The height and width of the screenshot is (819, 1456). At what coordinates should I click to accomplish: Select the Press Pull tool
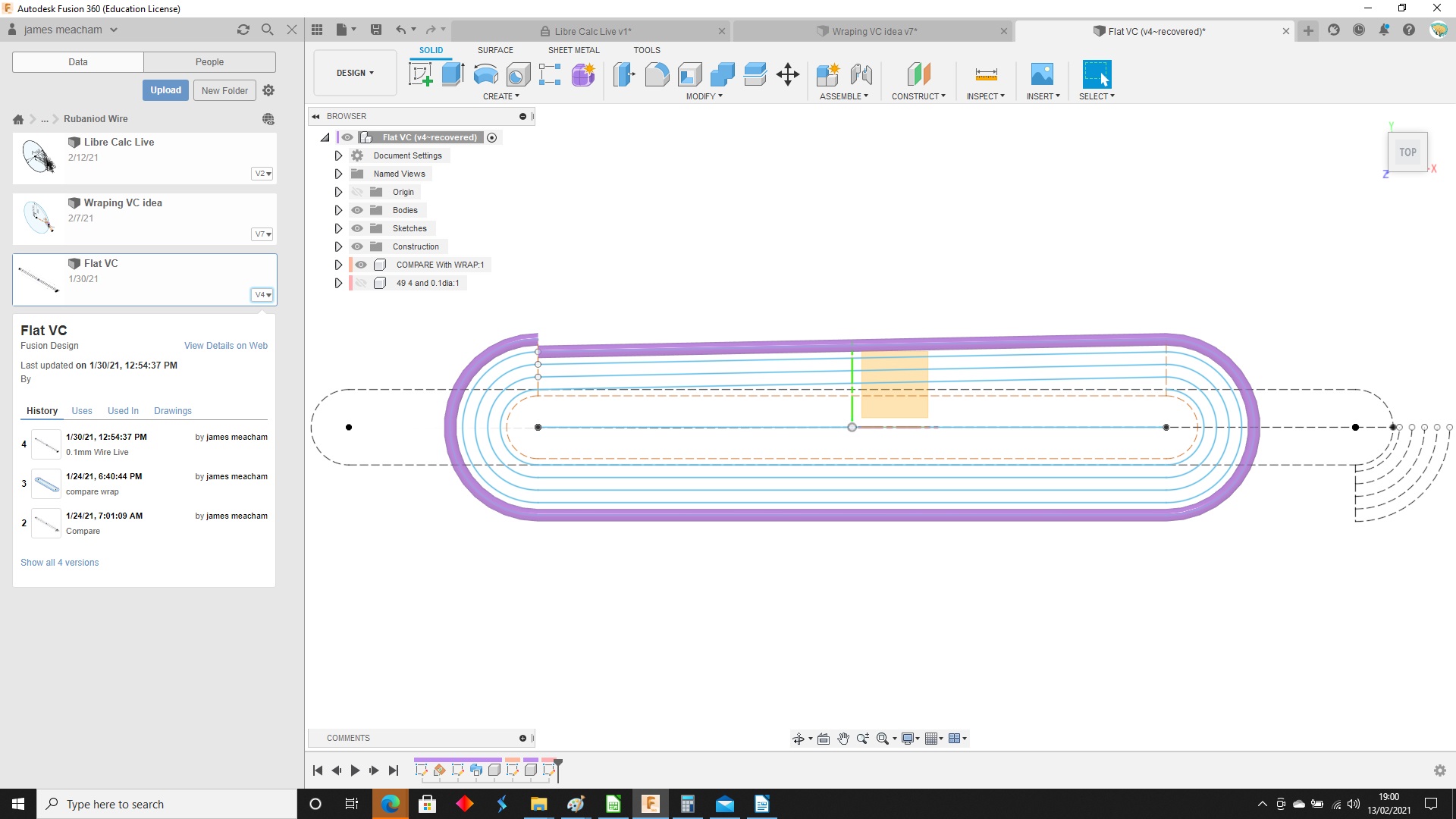click(x=624, y=74)
